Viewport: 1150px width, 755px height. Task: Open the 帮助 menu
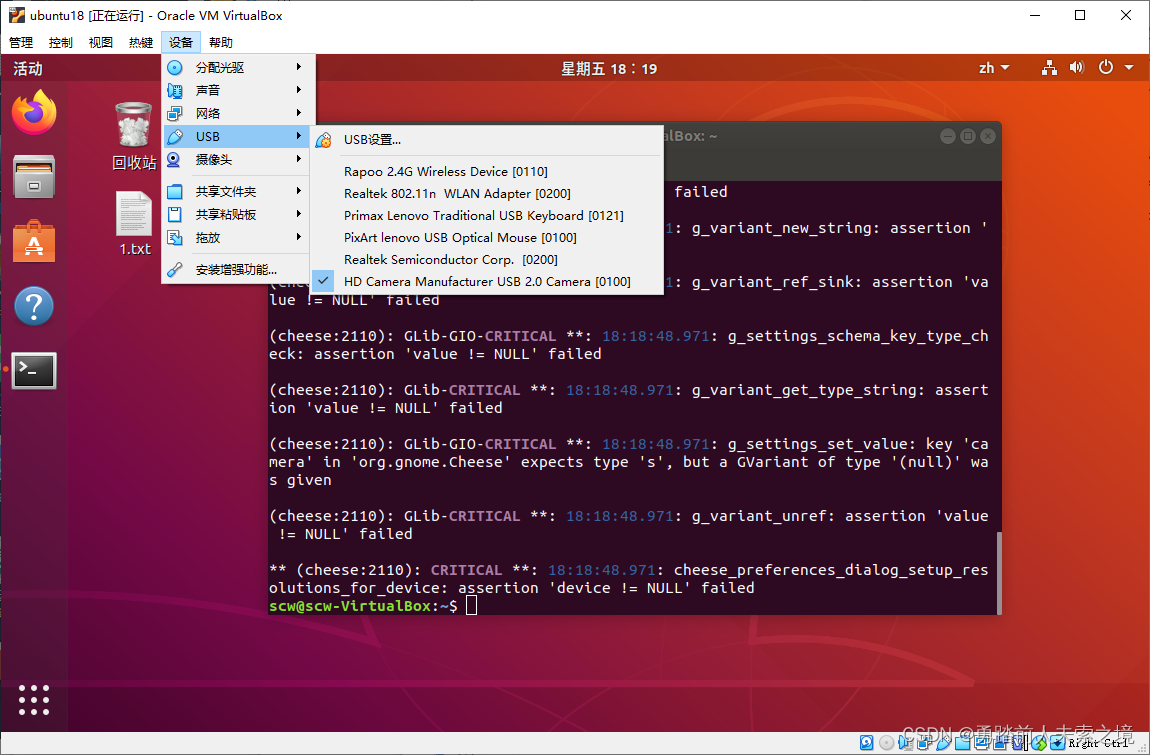(x=221, y=43)
